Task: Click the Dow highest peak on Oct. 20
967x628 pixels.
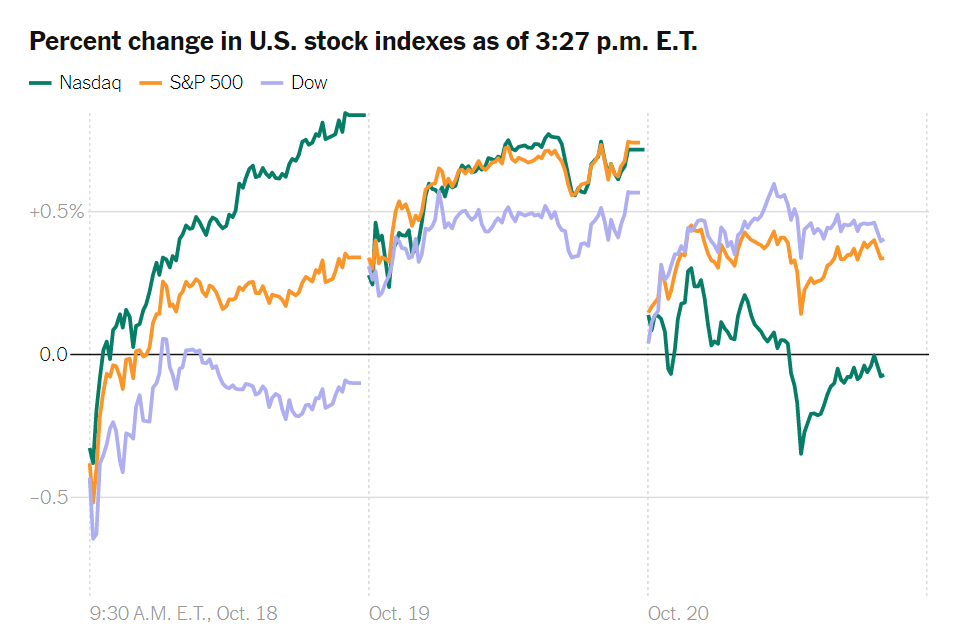Action: coord(774,184)
